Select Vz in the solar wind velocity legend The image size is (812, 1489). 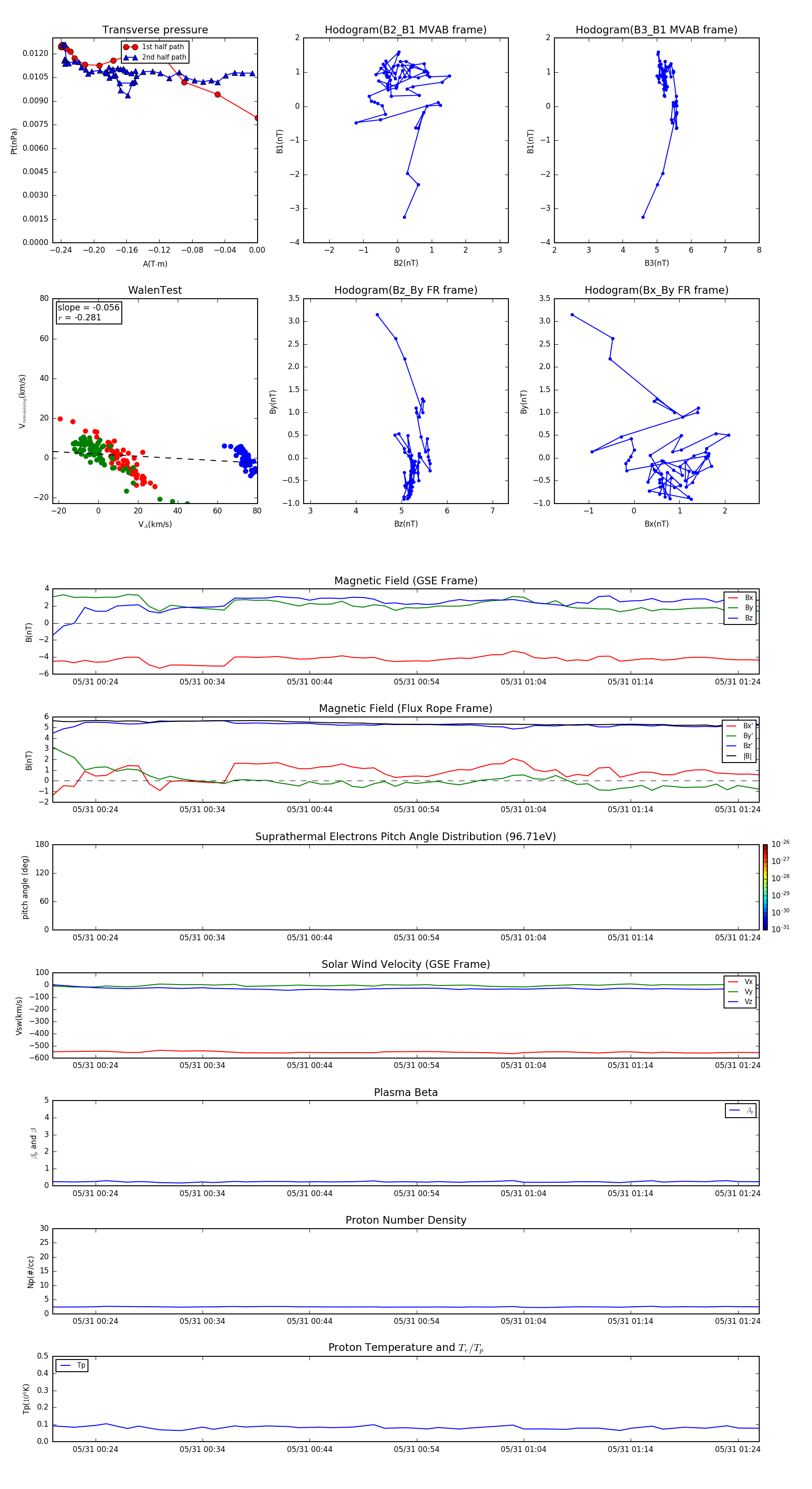click(740, 1002)
